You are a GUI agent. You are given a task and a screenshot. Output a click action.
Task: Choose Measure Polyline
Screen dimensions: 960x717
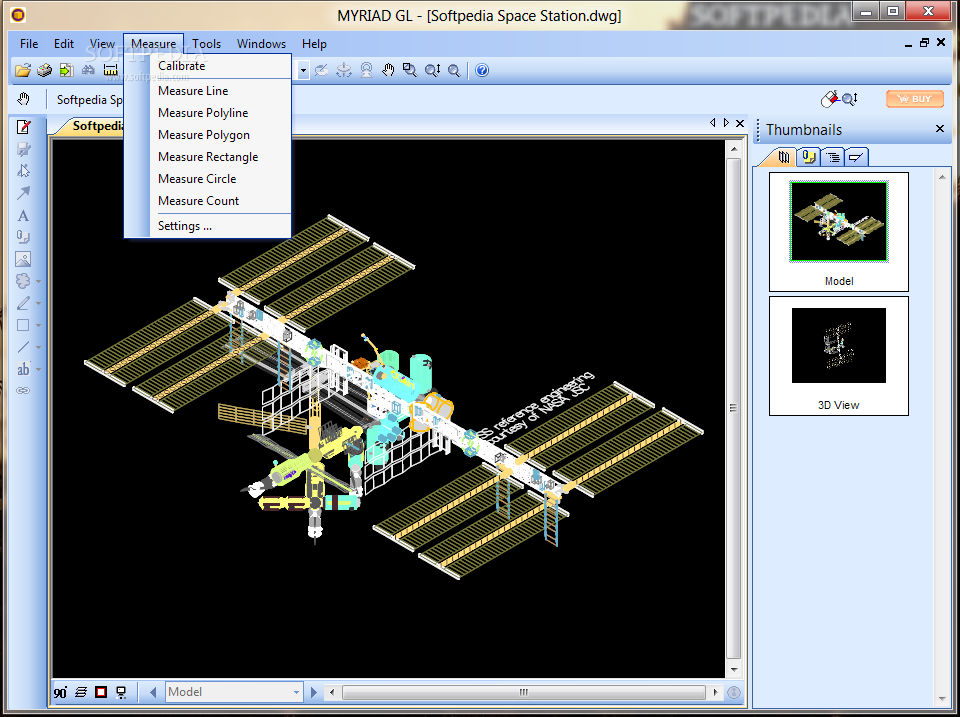coord(208,113)
